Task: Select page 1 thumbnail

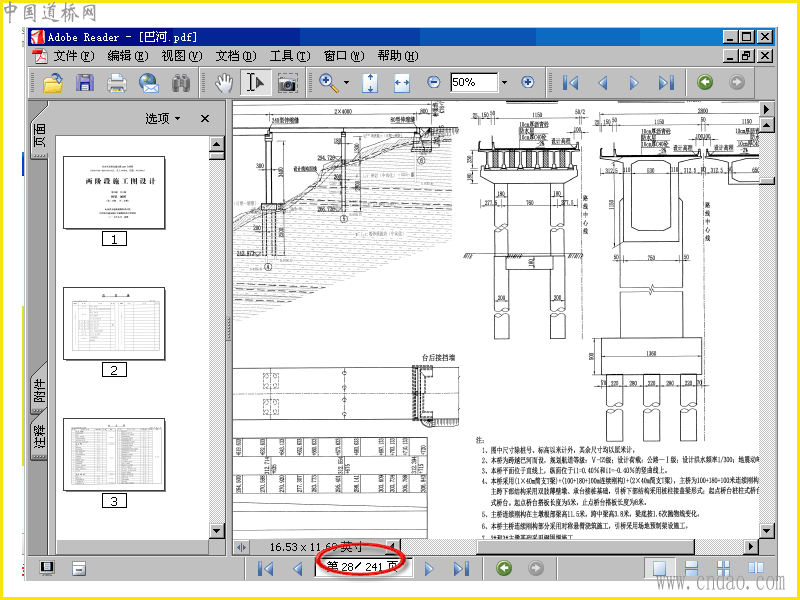Action: (114, 192)
